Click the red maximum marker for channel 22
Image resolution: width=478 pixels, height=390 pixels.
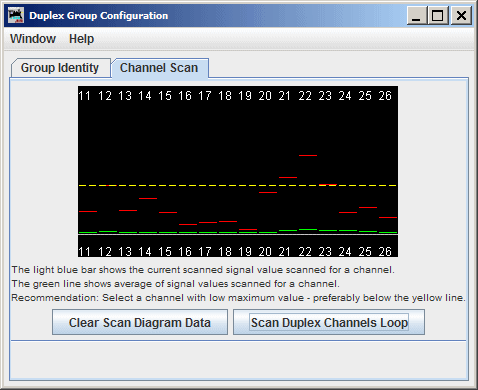tap(308, 155)
